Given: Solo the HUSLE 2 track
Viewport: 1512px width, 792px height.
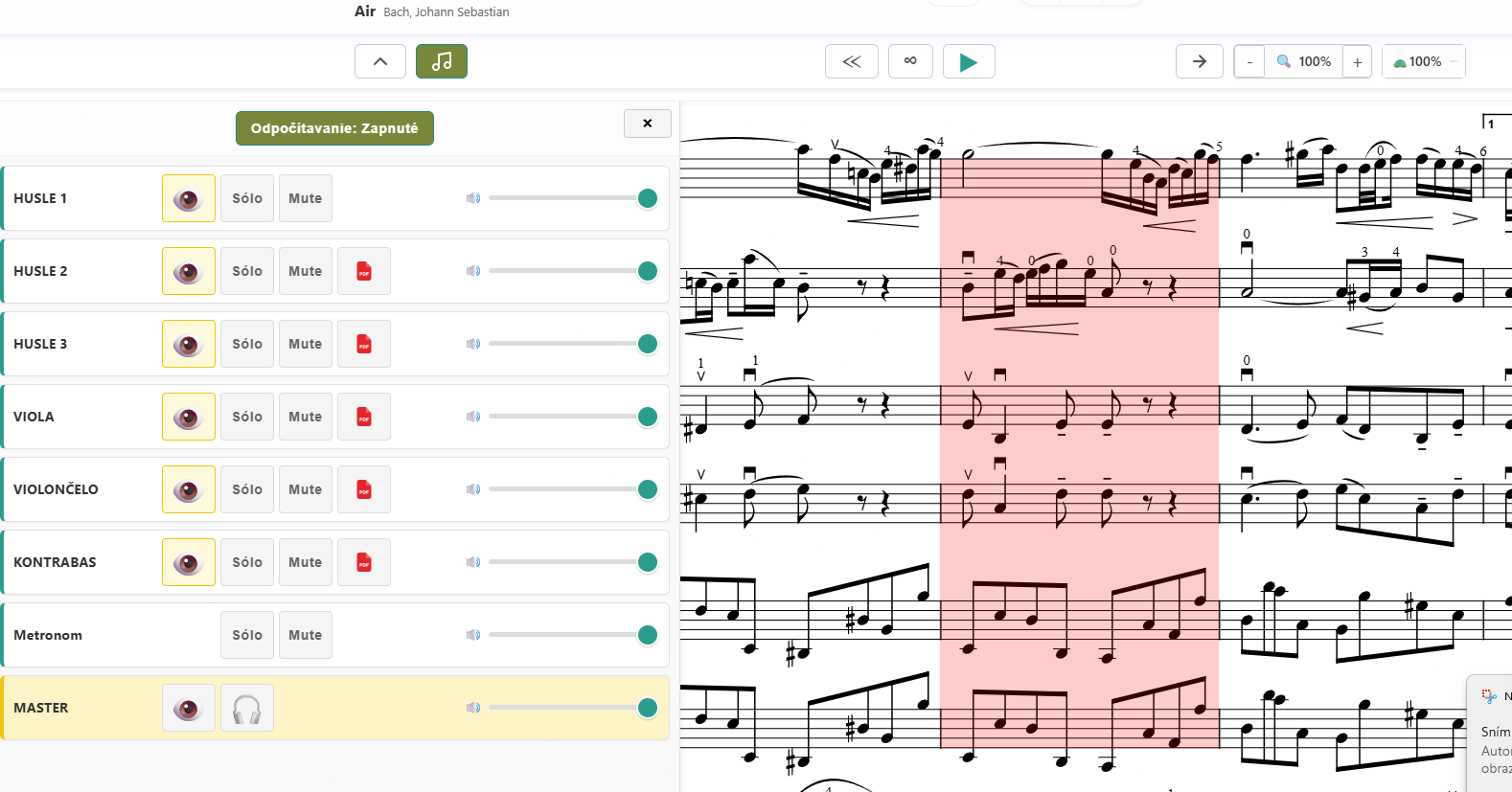Looking at the screenshot, I should [x=247, y=271].
